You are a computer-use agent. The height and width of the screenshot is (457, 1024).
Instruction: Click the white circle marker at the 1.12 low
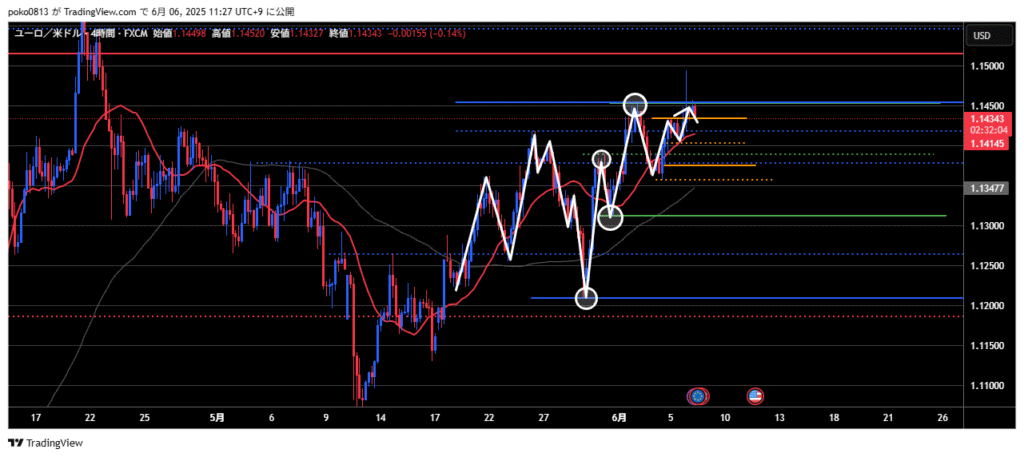pyautogui.click(x=586, y=298)
